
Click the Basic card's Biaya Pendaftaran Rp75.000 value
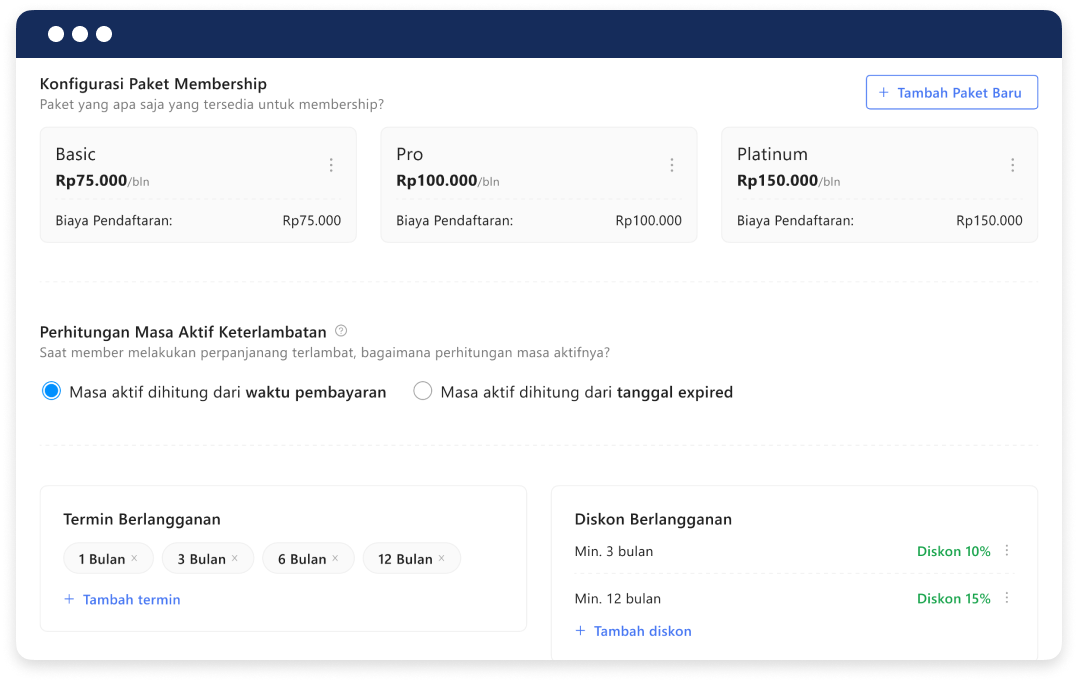tap(311, 221)
